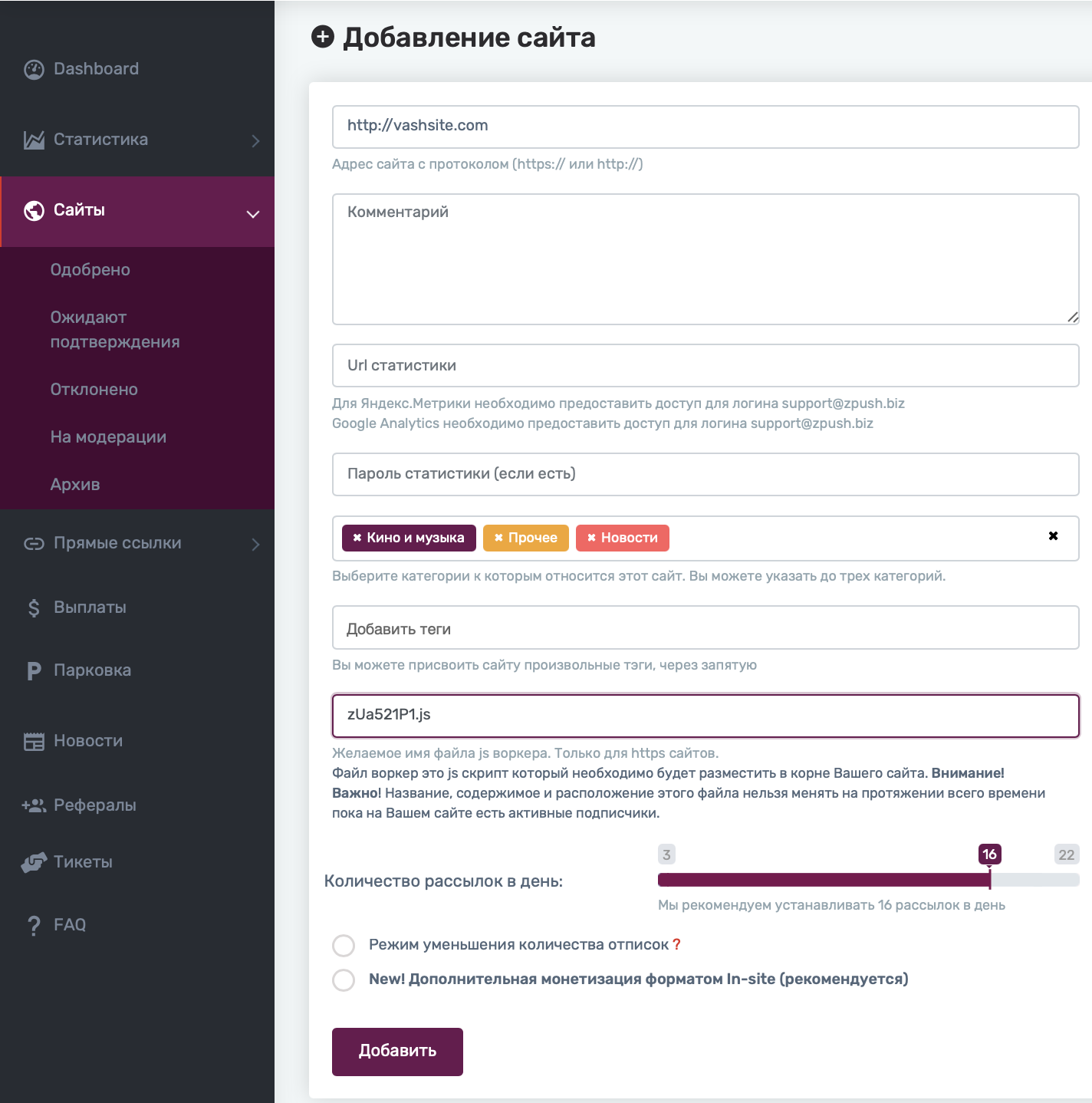Click the FAQ question mark icon

coord(34,926)
